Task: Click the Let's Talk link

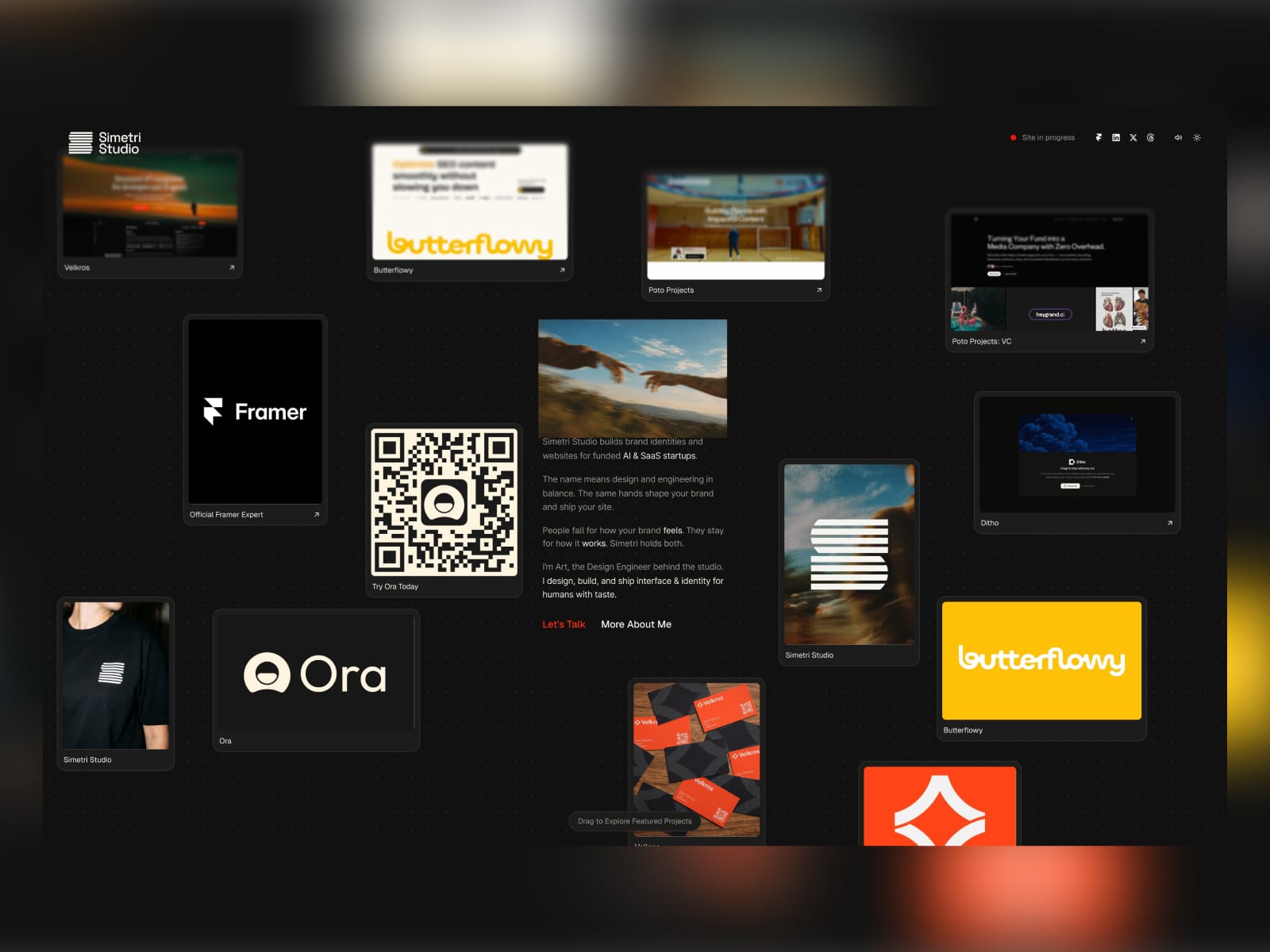Action: (x=564, y=624)
